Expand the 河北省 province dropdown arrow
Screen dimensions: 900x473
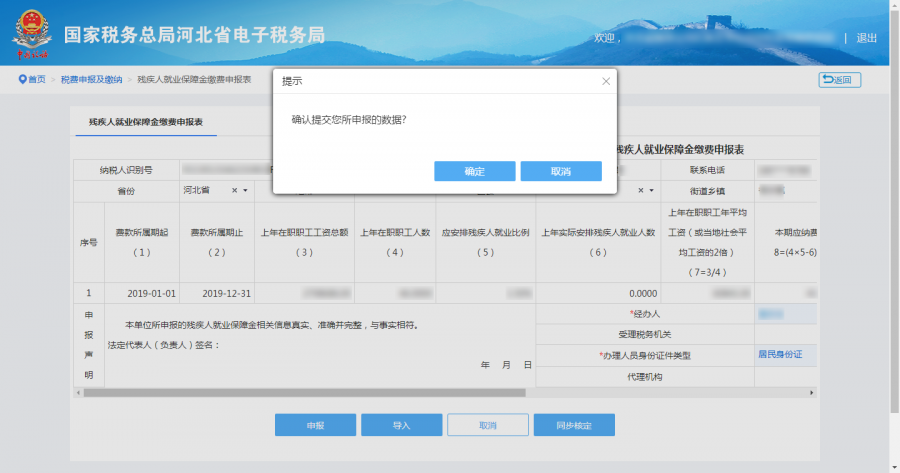click(247, 190)
